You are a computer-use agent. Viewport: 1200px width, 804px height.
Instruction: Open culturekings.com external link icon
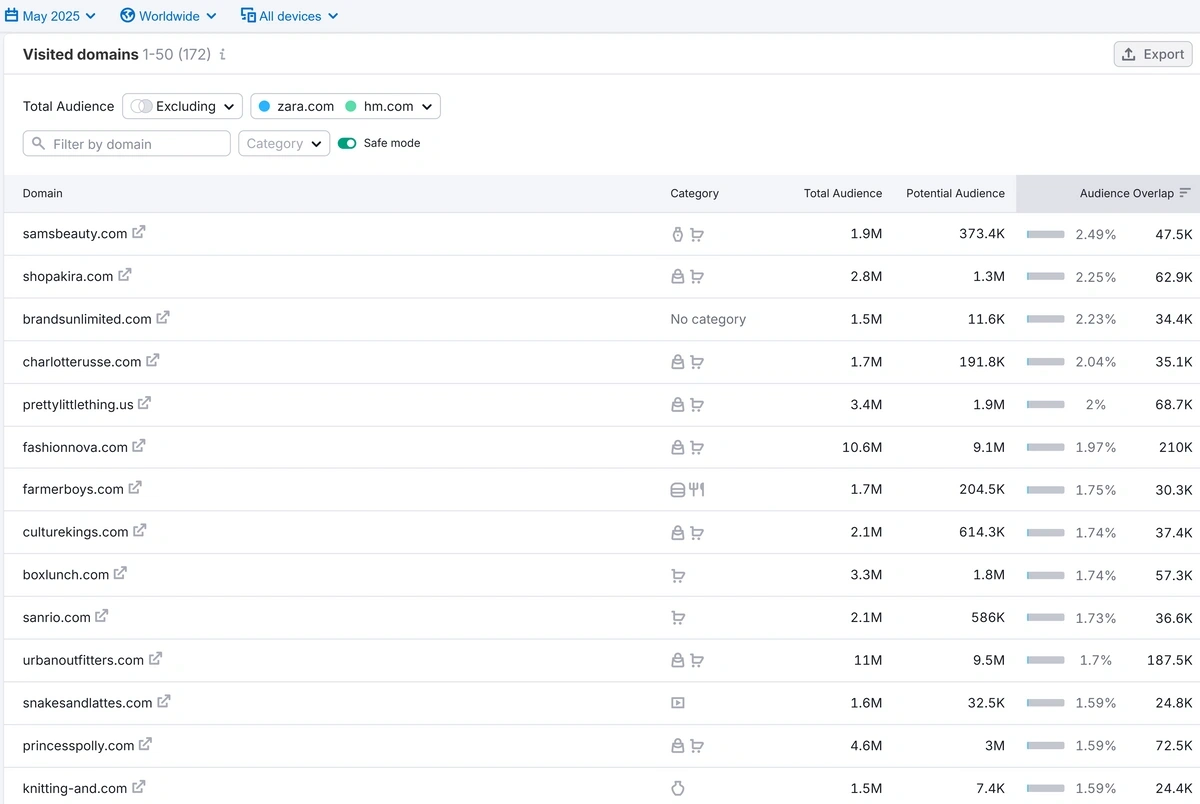tap(140, 531)
